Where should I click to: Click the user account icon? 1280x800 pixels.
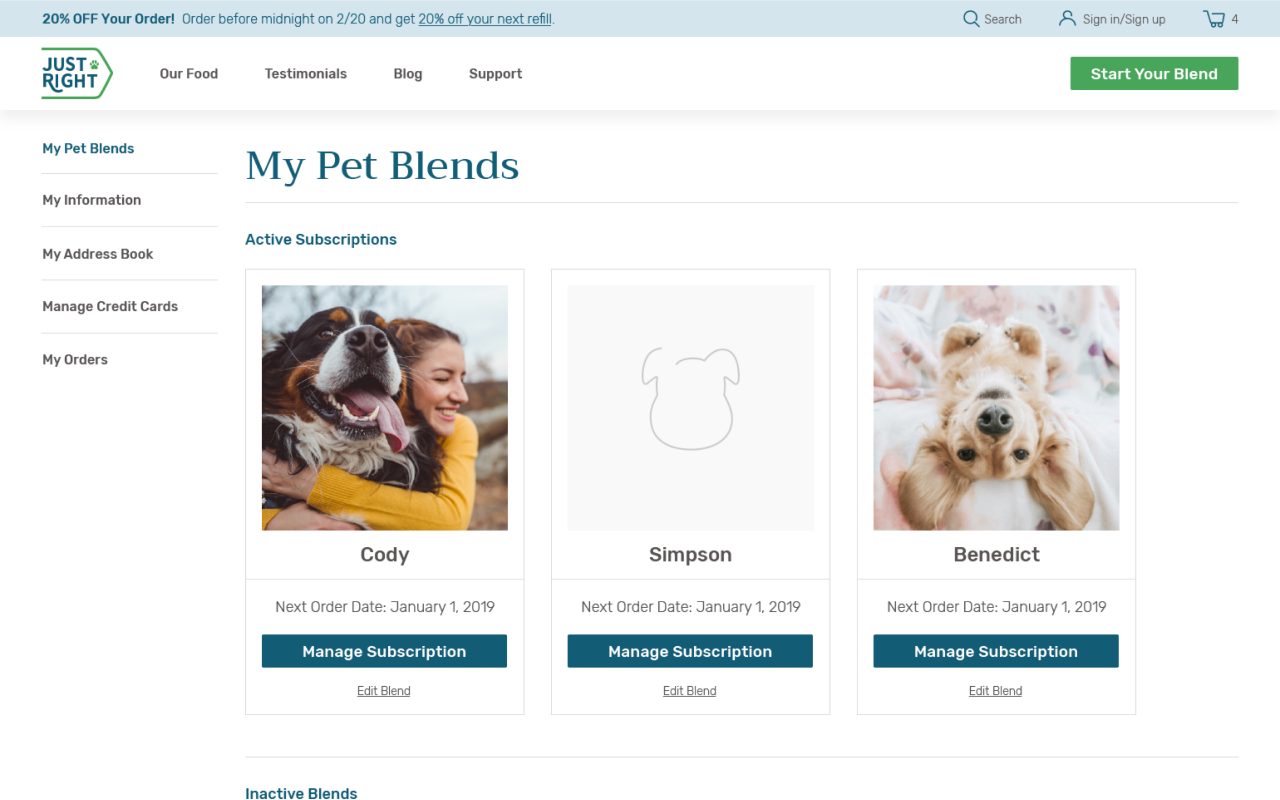pos(1067,19)
